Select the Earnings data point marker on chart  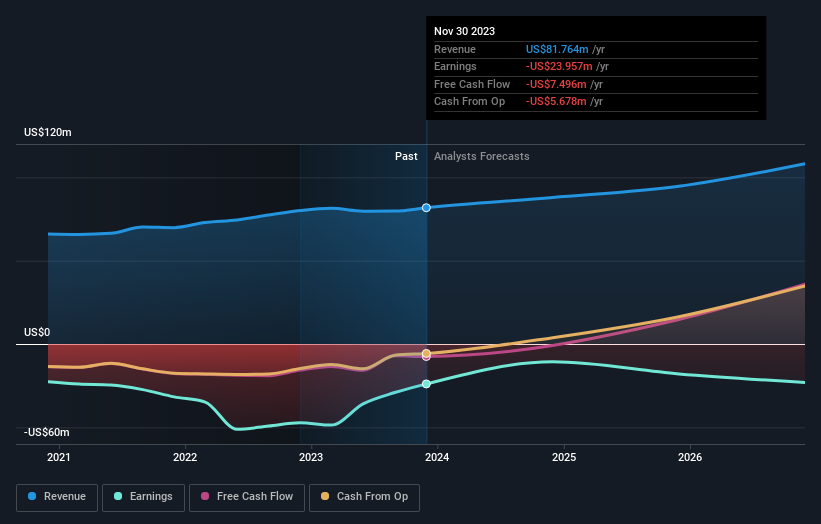pyautogui.click(x=426, y=384)
